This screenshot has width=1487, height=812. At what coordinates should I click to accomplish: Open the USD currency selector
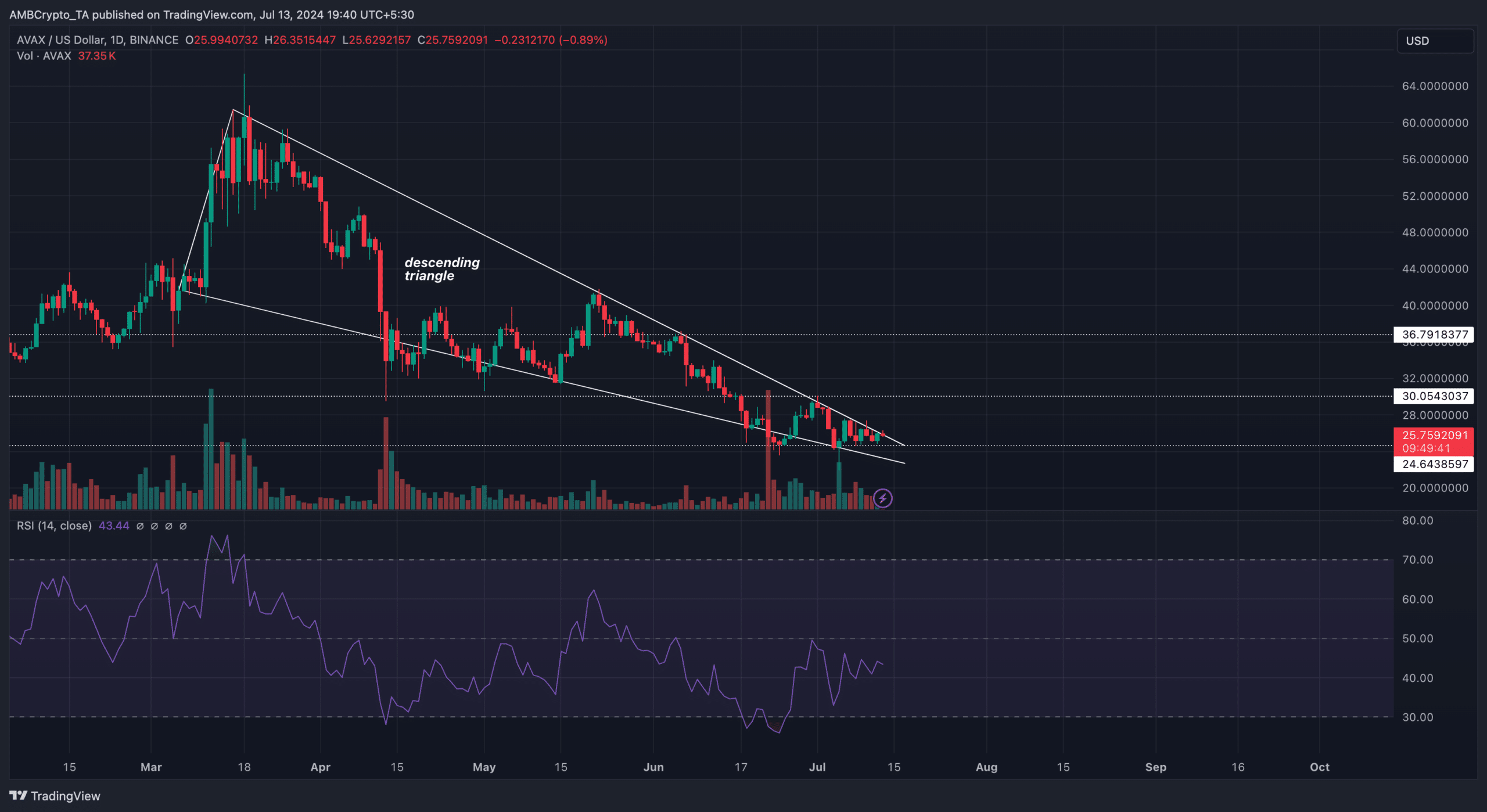(x=1435, y=41)
